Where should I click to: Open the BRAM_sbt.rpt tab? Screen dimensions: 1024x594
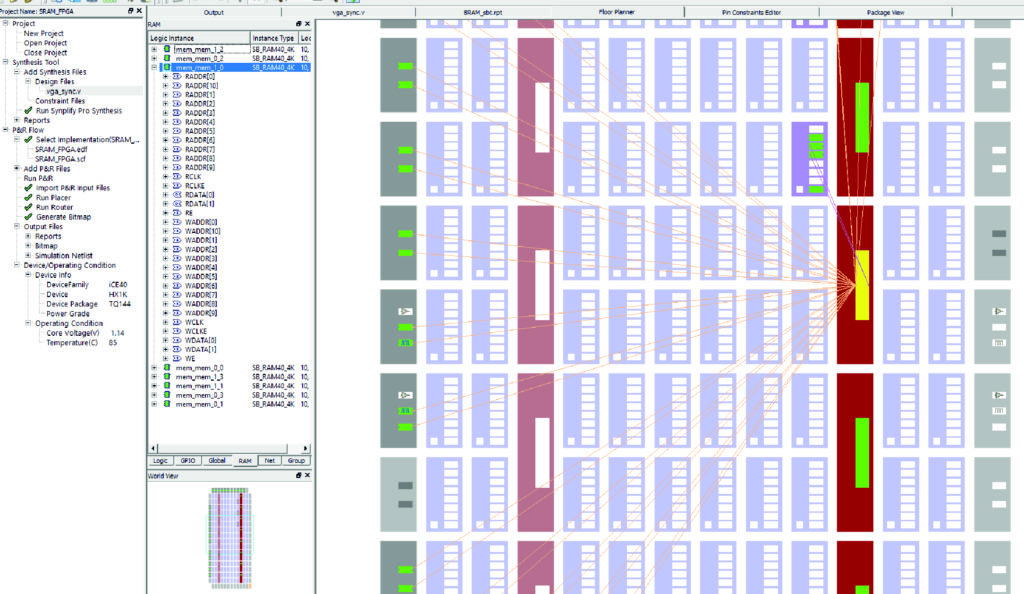483,12
